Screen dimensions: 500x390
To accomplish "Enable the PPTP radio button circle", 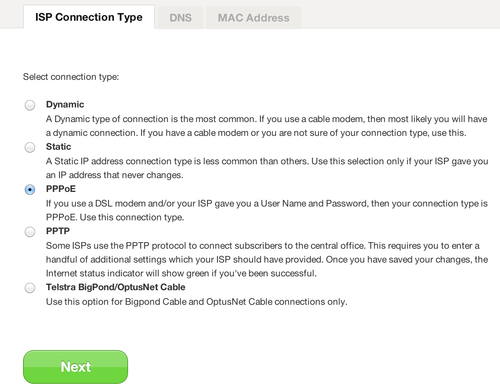I will coord(30,232).
